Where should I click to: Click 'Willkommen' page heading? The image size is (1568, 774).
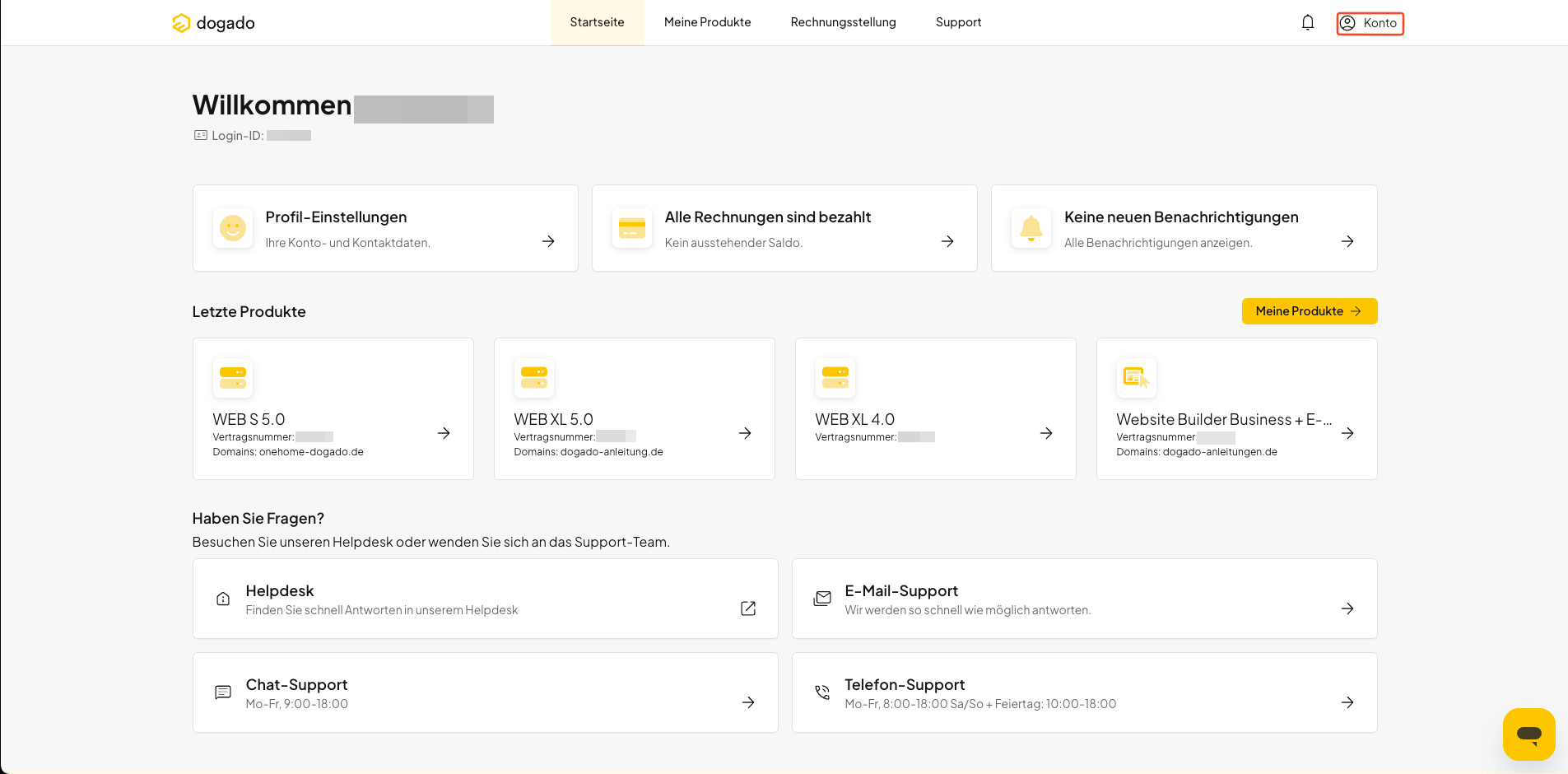pos(272,105)
